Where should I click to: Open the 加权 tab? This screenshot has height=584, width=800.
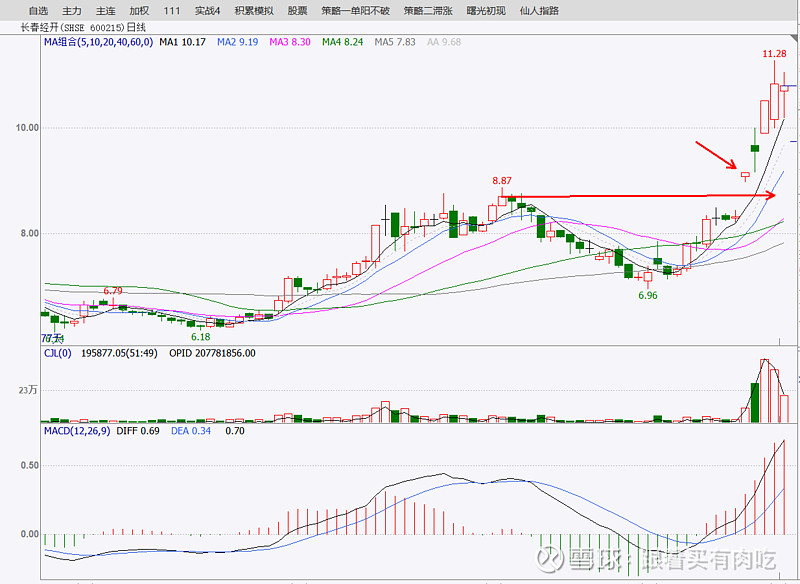coord(139,11)
